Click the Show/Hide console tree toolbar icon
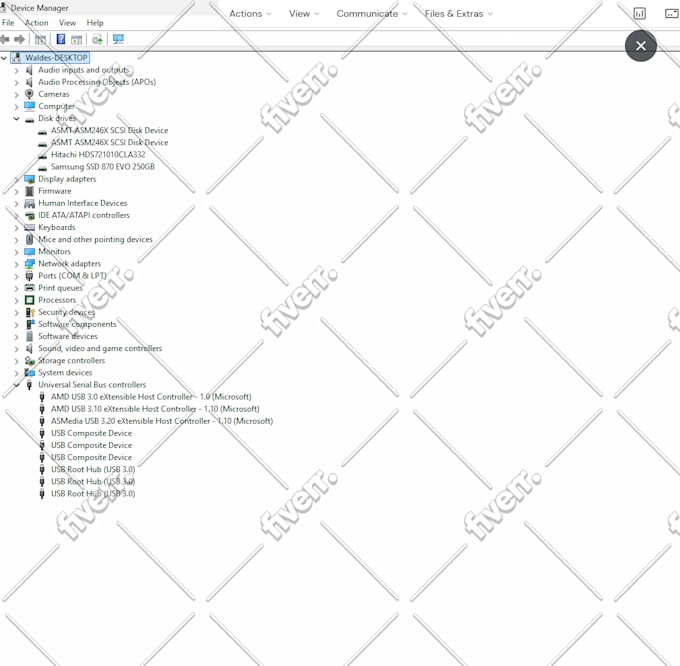680x666 pixels. point(40,39)
